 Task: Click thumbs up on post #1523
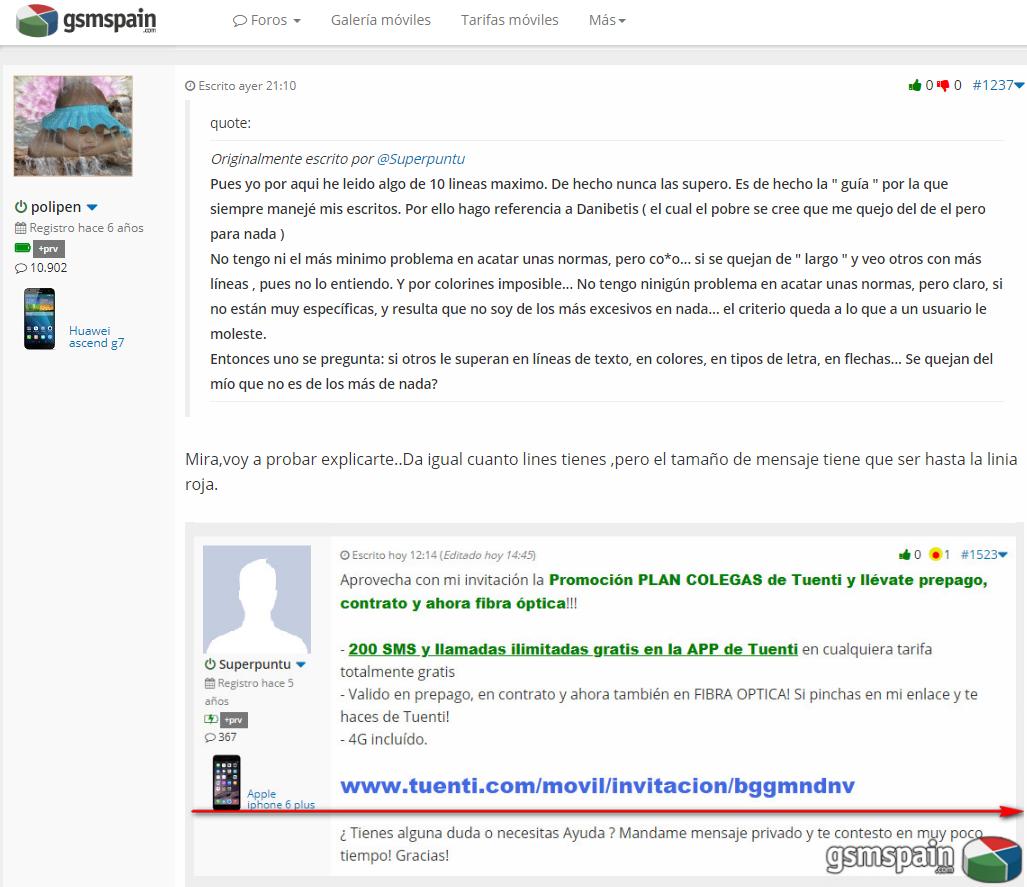pyautogui.click(x=905, y=555)
